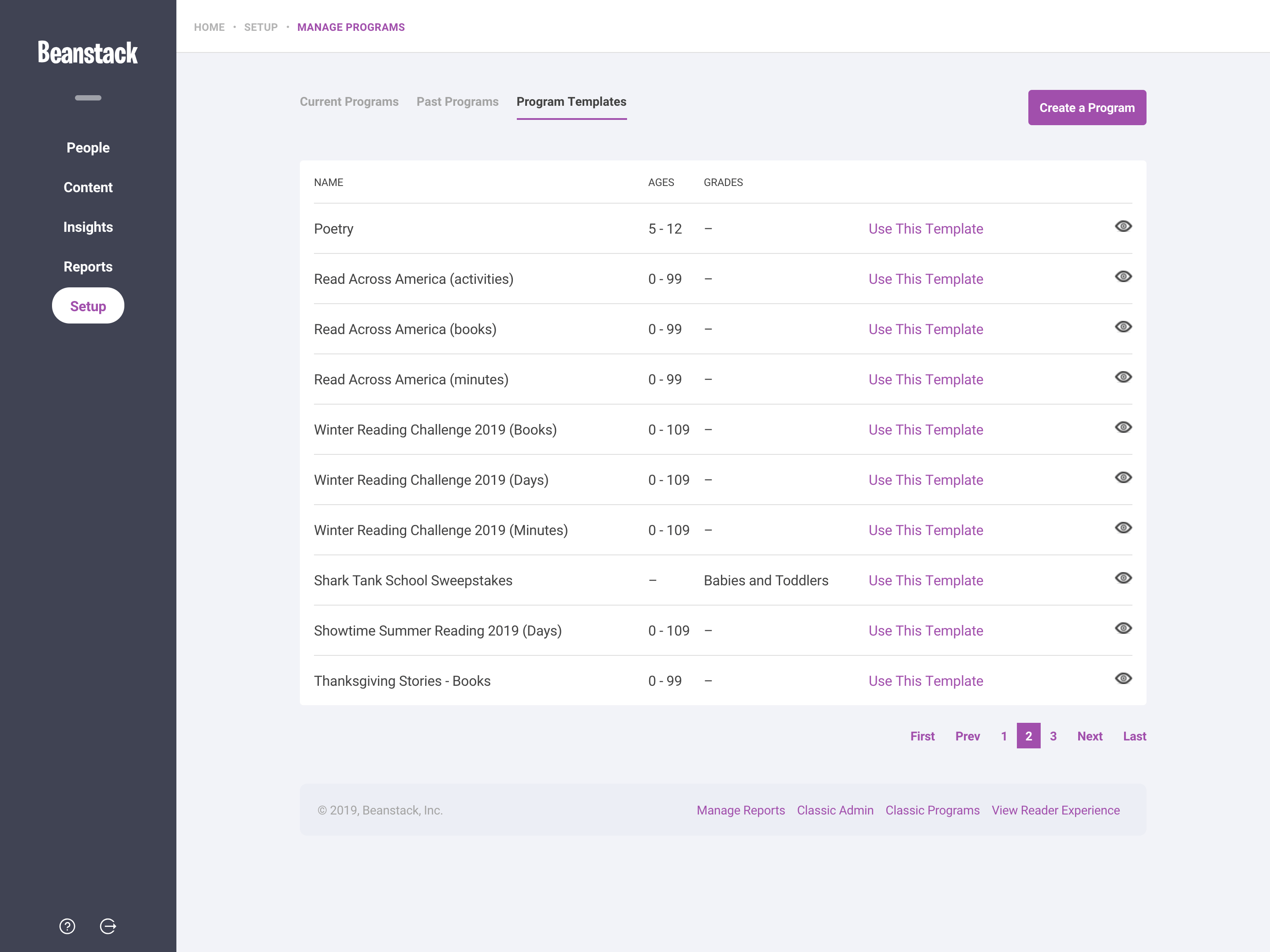Click current page 2 in pagination
Viewport: 1270px width, 952px height.
click(1028, 736)
